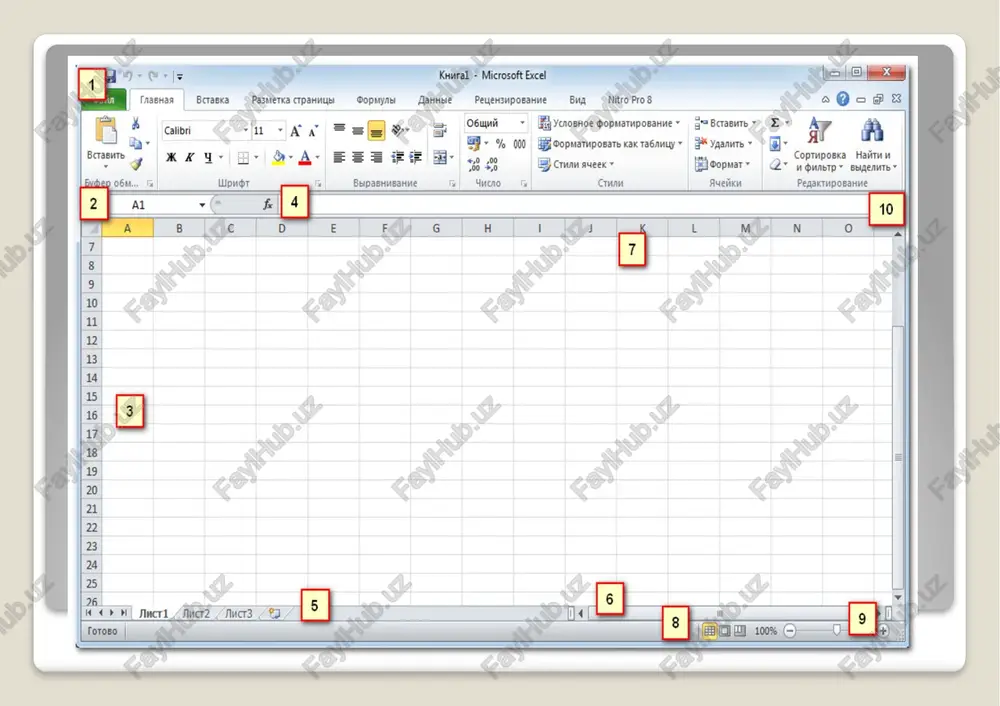Toggle middle vertical alignment button
1000x706 pixels.
358,130
